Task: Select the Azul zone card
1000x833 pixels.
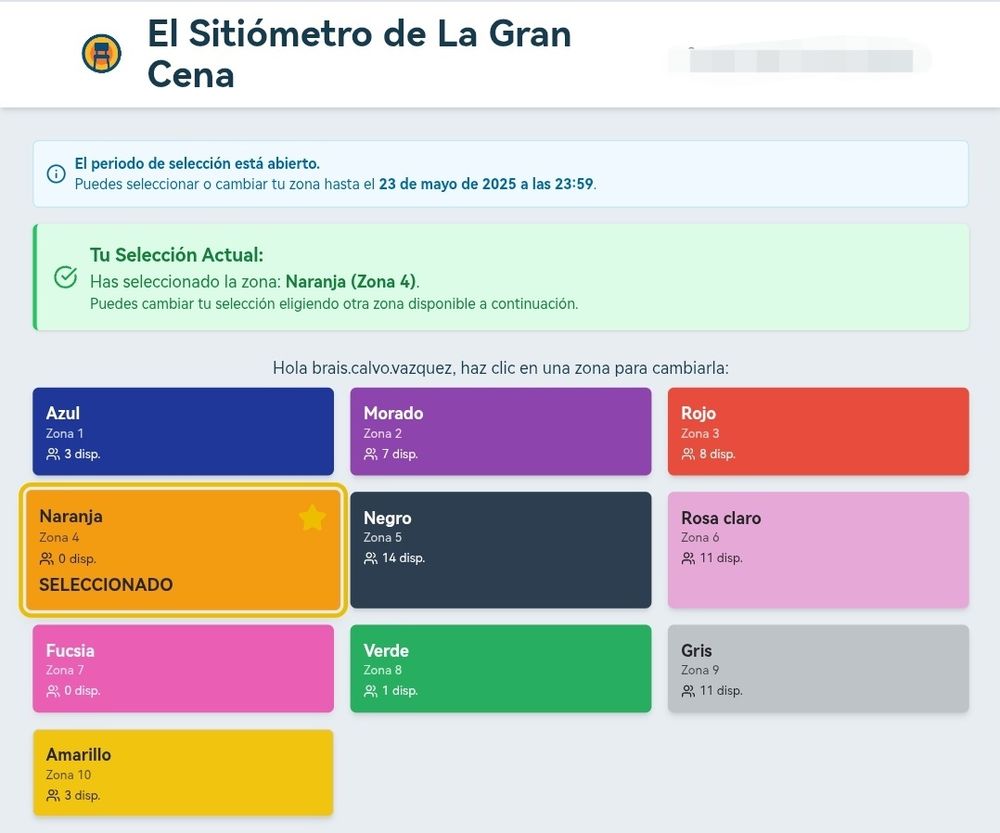Action: pyautogui.click(x=183, y=431)
